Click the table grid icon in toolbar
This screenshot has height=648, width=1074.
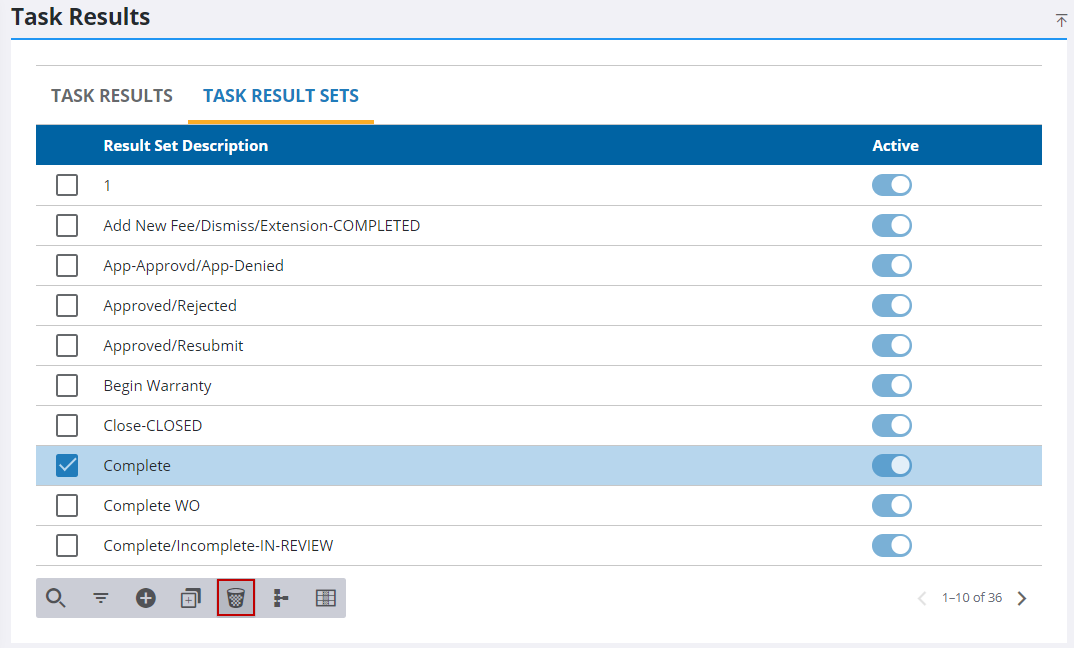[x=325, y=598]
